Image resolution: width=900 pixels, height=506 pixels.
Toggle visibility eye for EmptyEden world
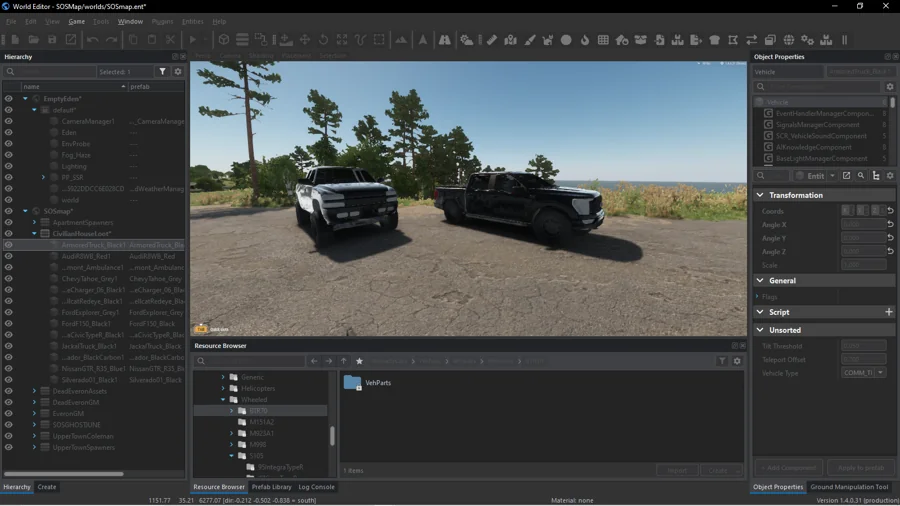(9, 99)
